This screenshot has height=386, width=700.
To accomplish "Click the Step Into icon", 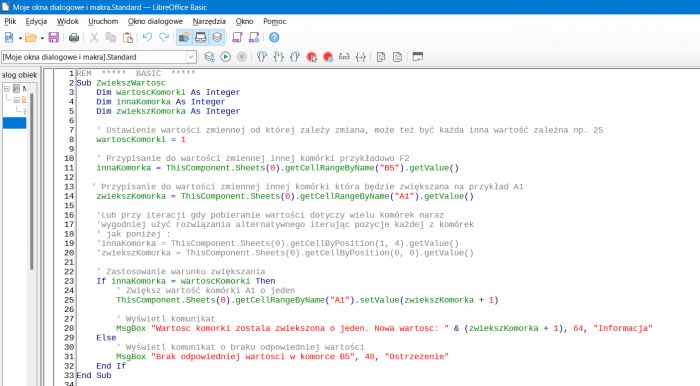I will tap(279, 57).
